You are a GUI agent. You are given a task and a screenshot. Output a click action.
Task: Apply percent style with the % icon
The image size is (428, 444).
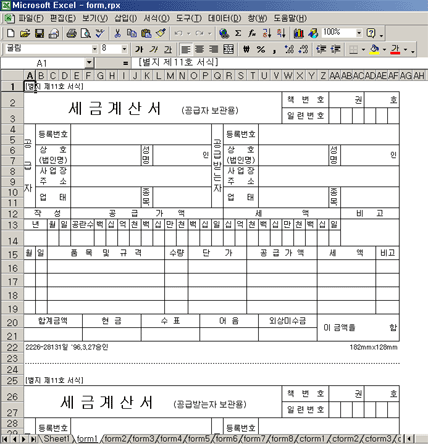click(x=261, y=50)
